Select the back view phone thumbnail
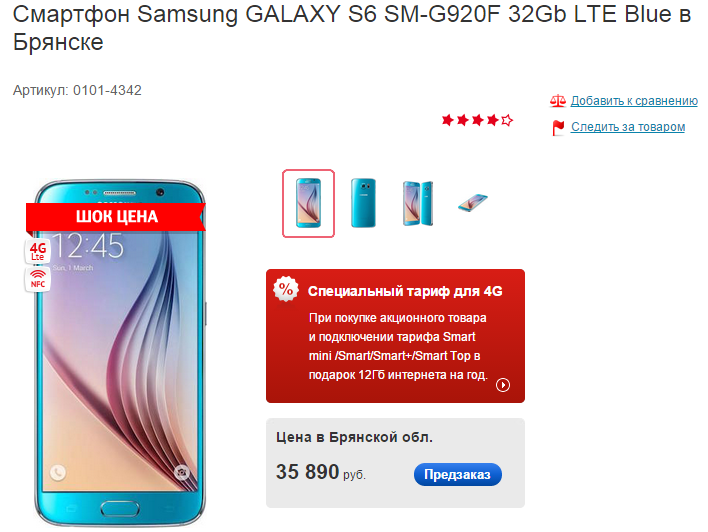This screenshot has height=532, width=708. click(363, 203)
